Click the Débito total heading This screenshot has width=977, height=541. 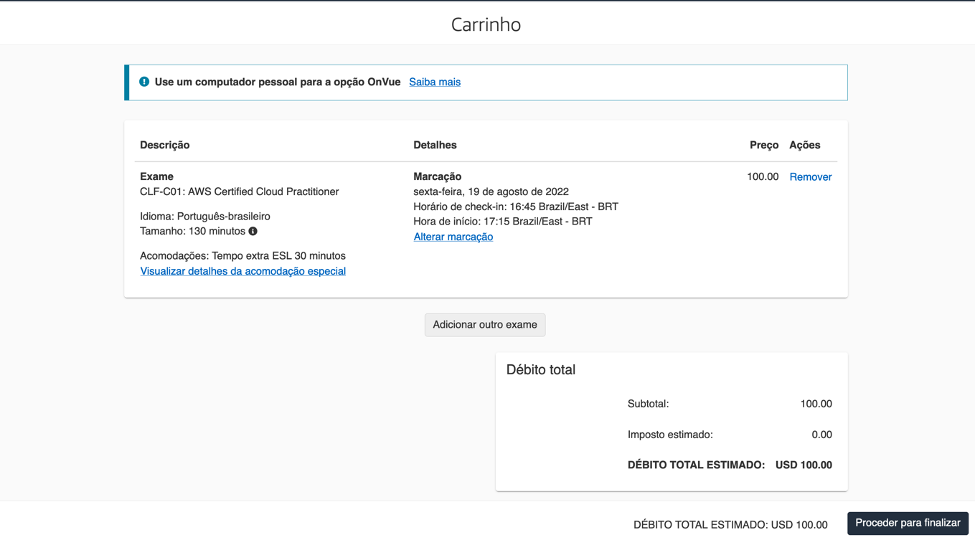click(541, 370)
